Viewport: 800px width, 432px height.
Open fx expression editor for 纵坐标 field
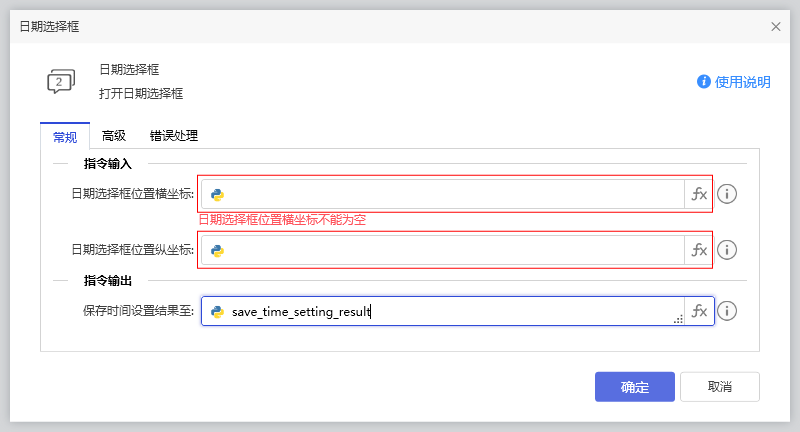(699, 250)
